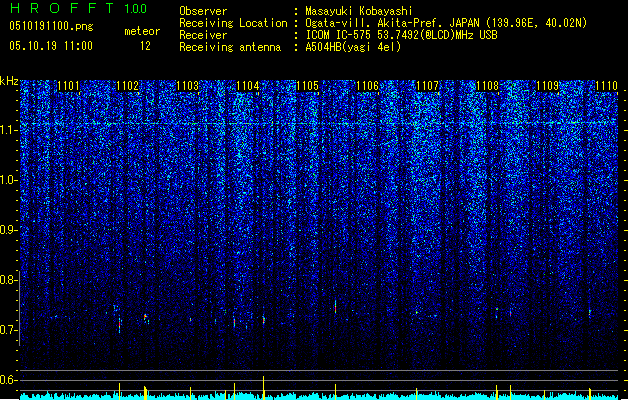
Task: Click the 0.7 frequency axis label
Action: tap(8, 330)
